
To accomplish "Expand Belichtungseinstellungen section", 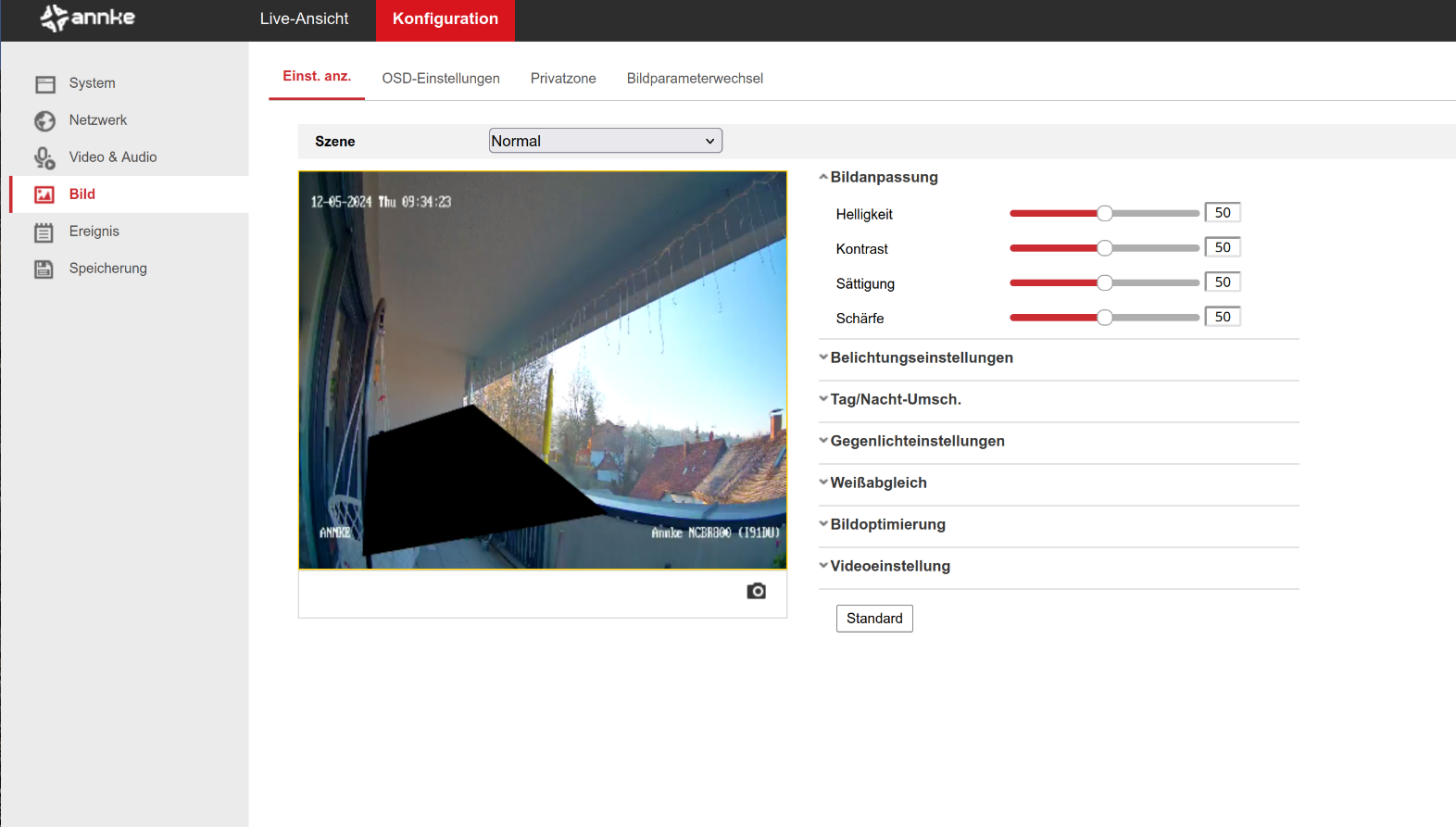I will pyautogui.click(x=921, y=357).
